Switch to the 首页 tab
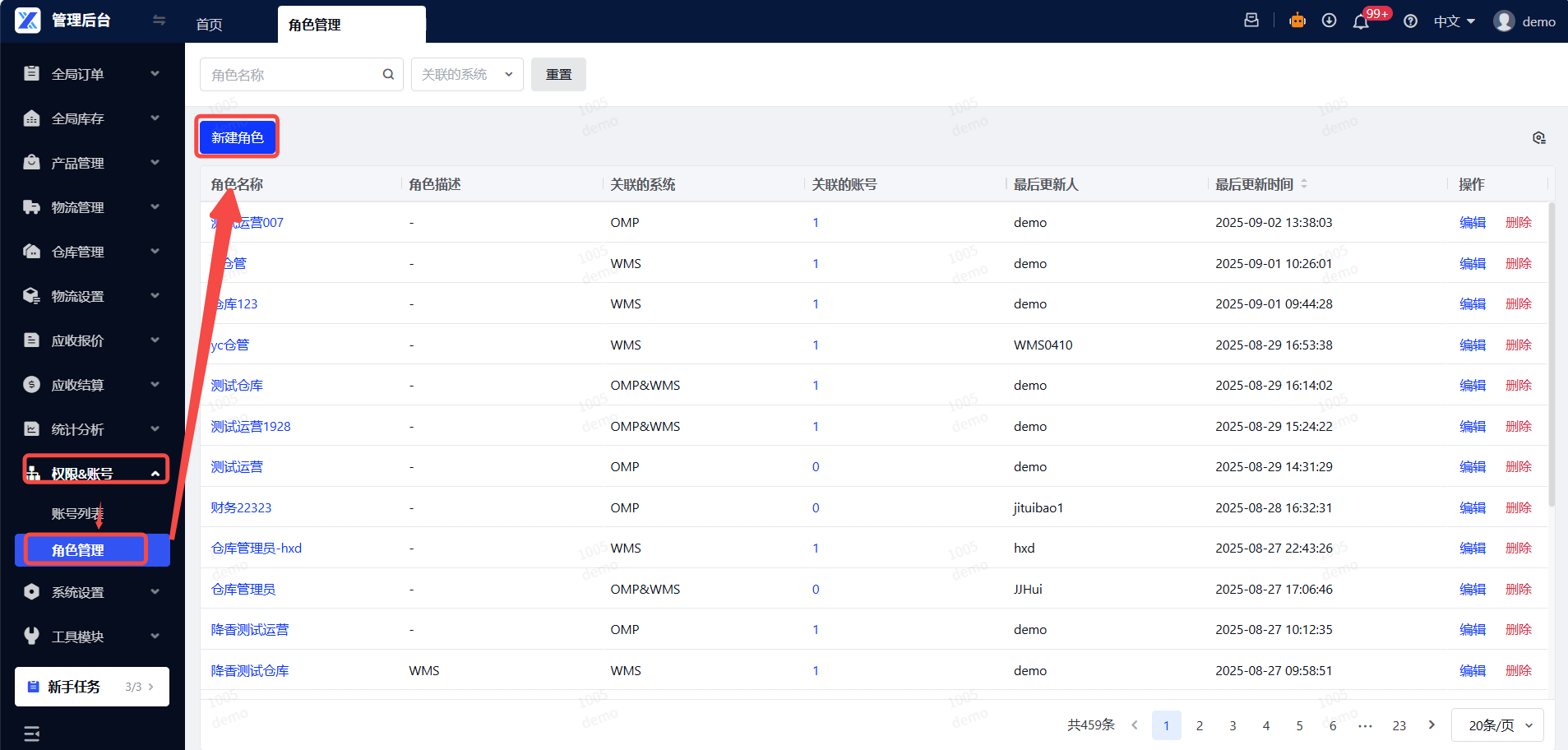Viewport: 1568px width, 750px height. [209, 25]
